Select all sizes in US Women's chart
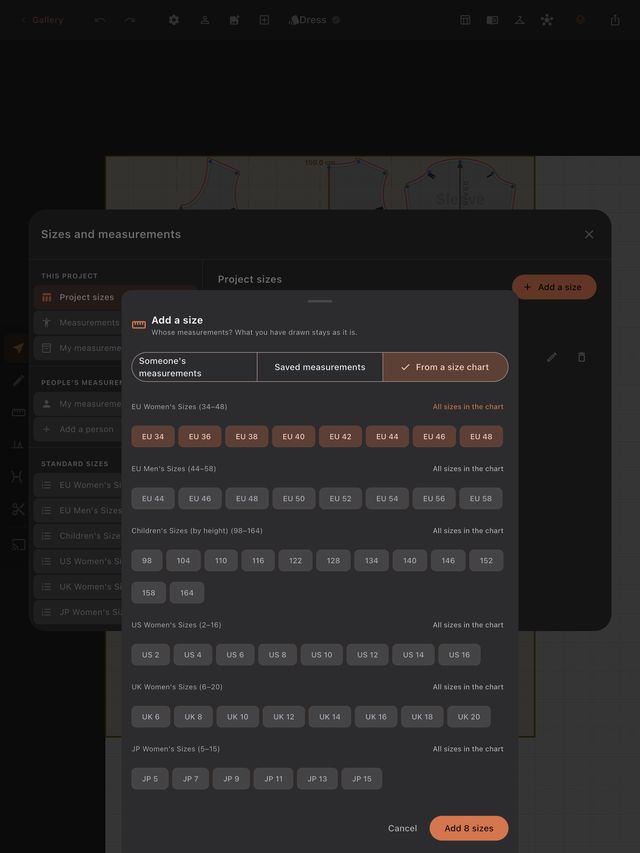Screen dimensions: 640x853 click(x=467, y=625)
